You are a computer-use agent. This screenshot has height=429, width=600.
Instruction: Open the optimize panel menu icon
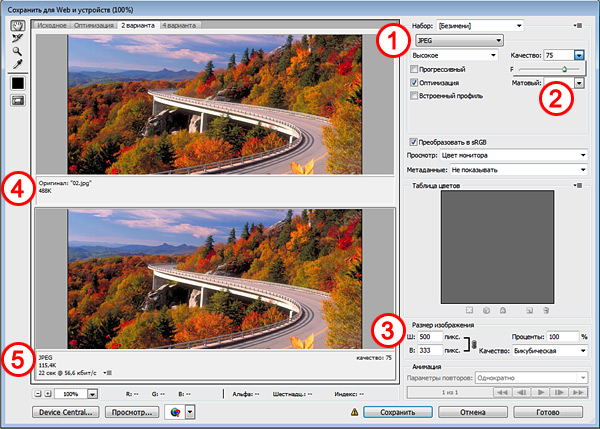(578, 26)
